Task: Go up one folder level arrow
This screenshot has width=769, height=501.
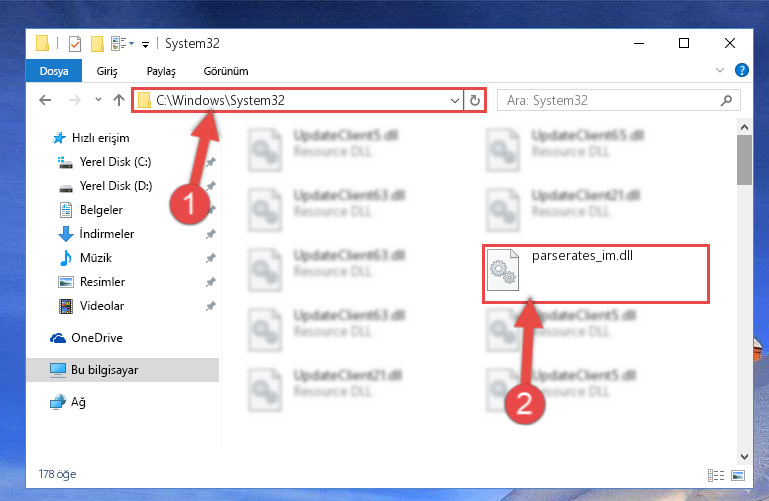Action: click(119, 100)
